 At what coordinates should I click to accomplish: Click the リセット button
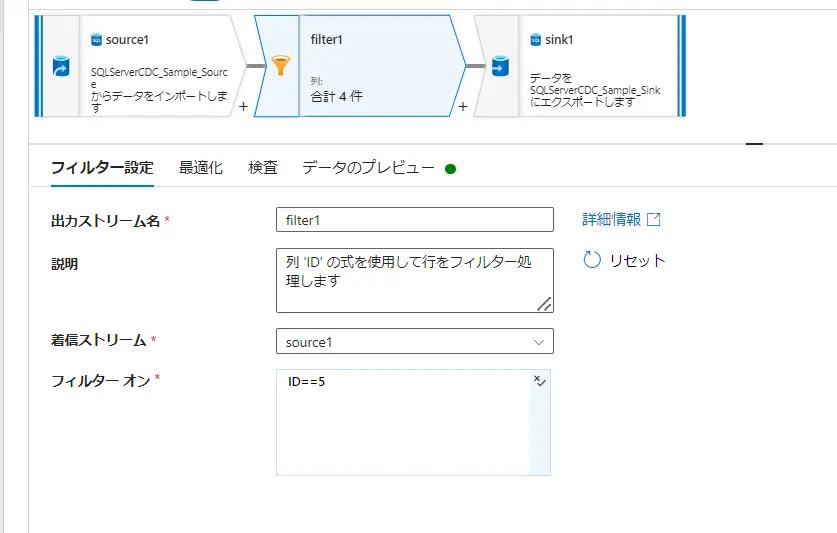(624, 260)
